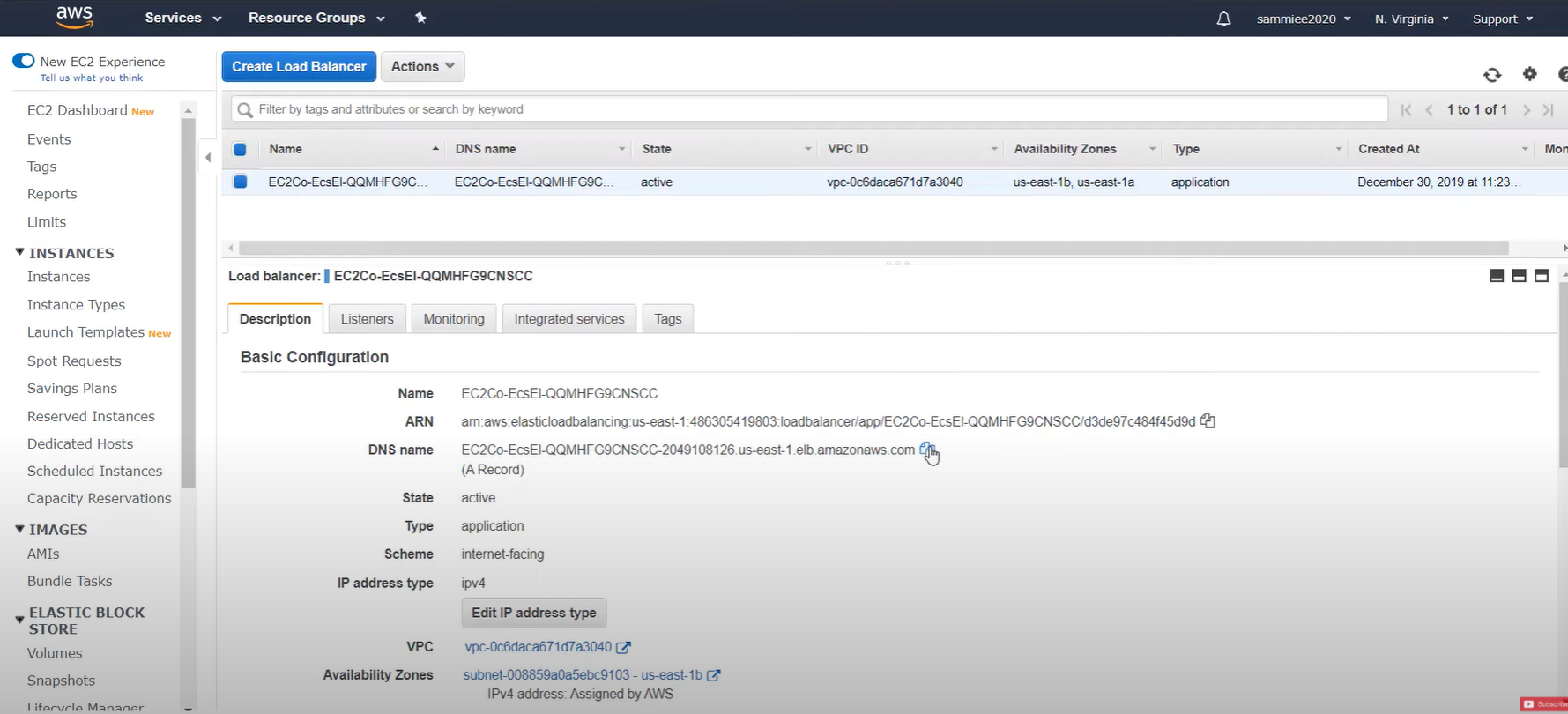Open the N. Virginia region selector
1568x714 pixels.
coord(1411,19)
